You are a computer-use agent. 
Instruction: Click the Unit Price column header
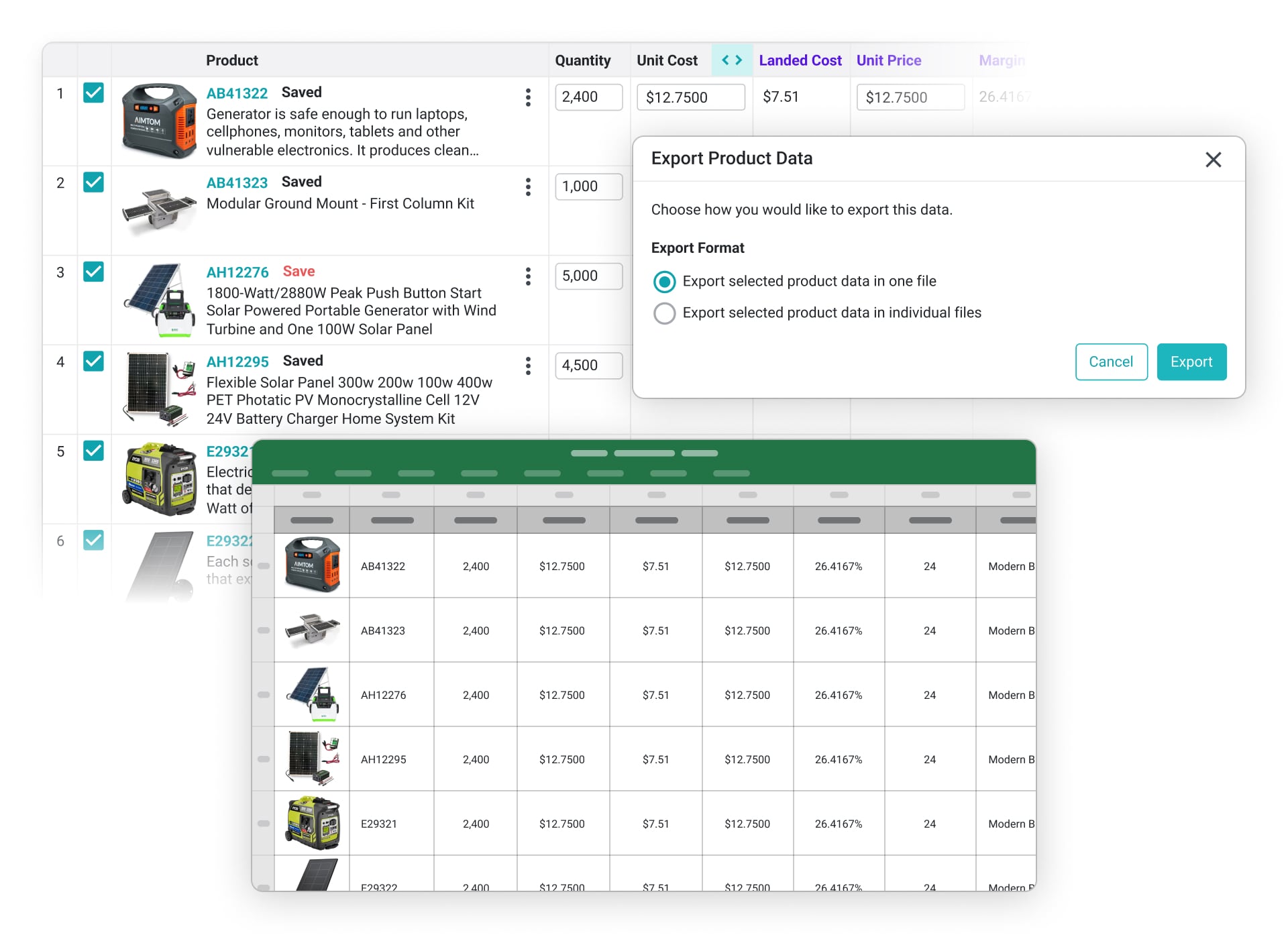888,60
